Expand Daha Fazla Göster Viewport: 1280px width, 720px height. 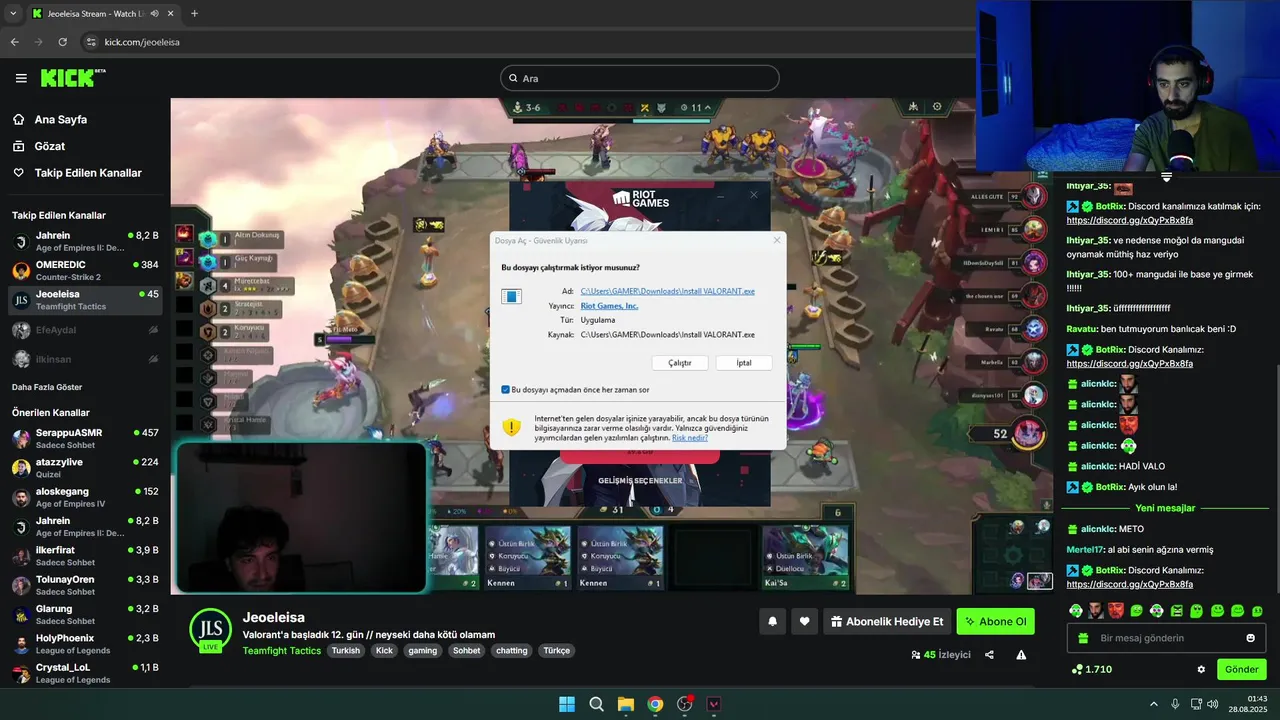[47, 387]
